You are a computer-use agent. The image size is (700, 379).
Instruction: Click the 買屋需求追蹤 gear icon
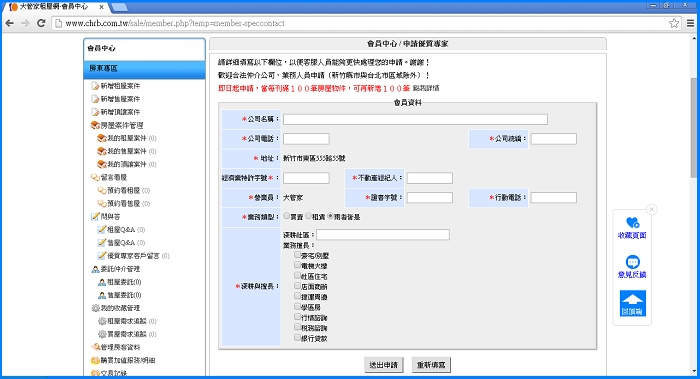[102, 334]
